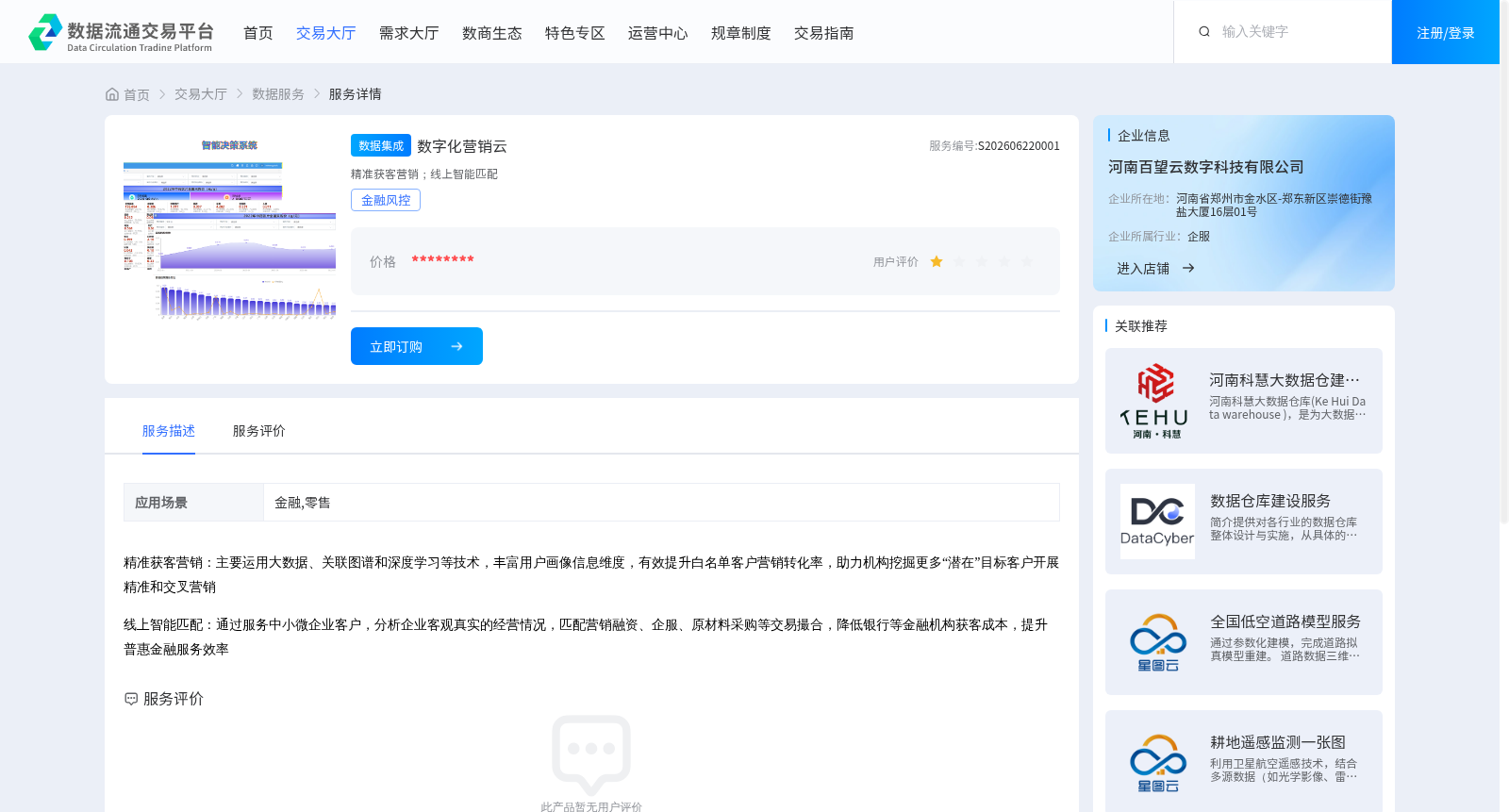
Task: Click the 首页 breadcrumb link
Action: click(x=137, y=94)
